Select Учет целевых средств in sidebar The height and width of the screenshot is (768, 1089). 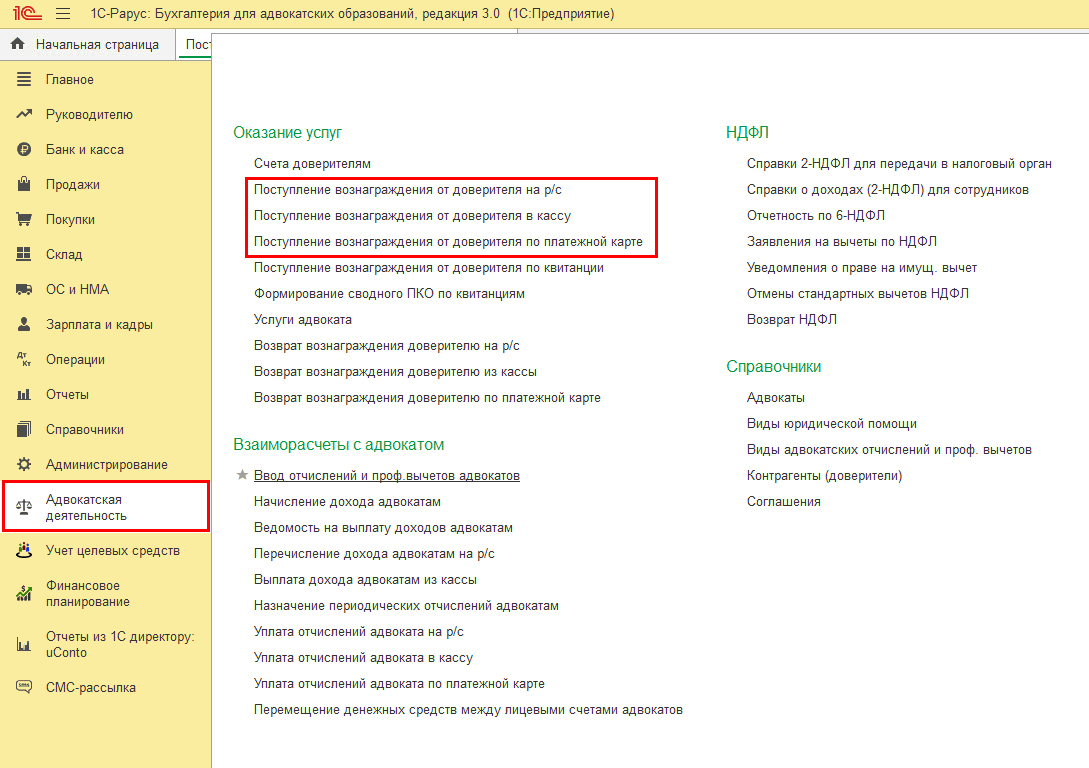112,550
